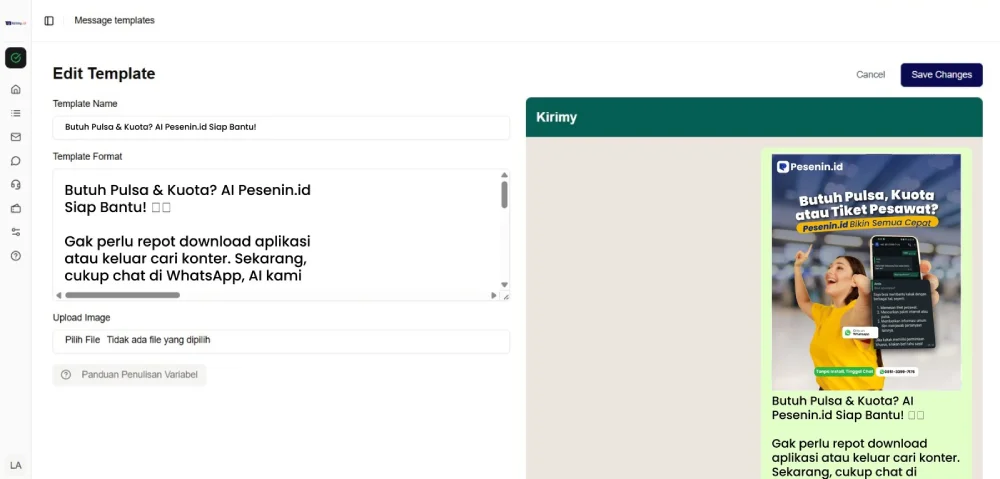This screenshot has width=1000, height=479.
Task: Open the sliders settings sidebar icon
Action: click(x=16, y=232)
